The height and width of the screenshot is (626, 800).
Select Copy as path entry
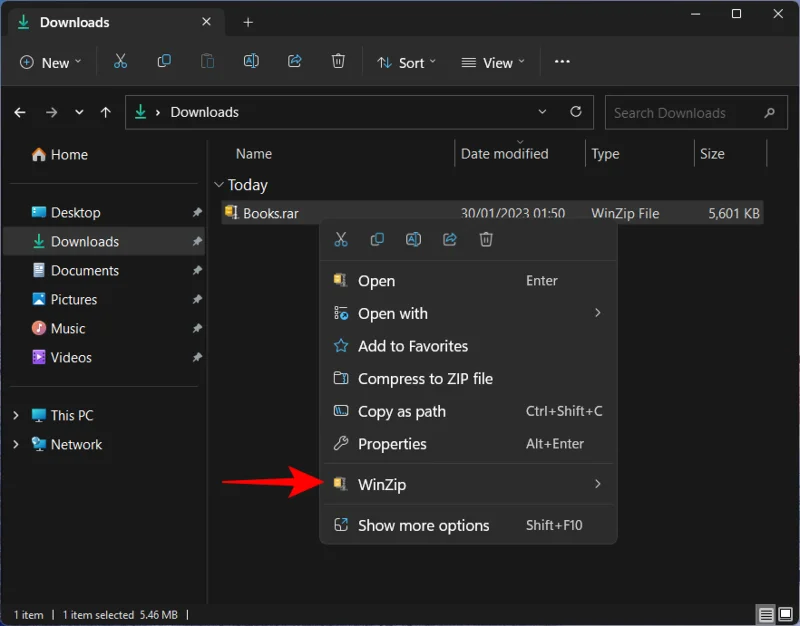402,412
